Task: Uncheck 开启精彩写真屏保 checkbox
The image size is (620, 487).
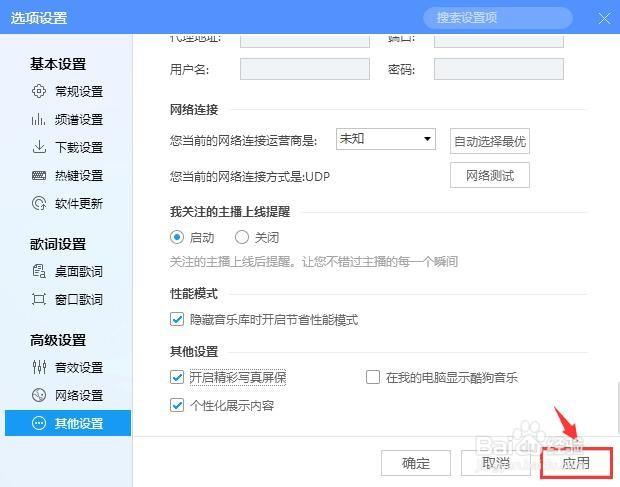Action: (x=177, y=377)
